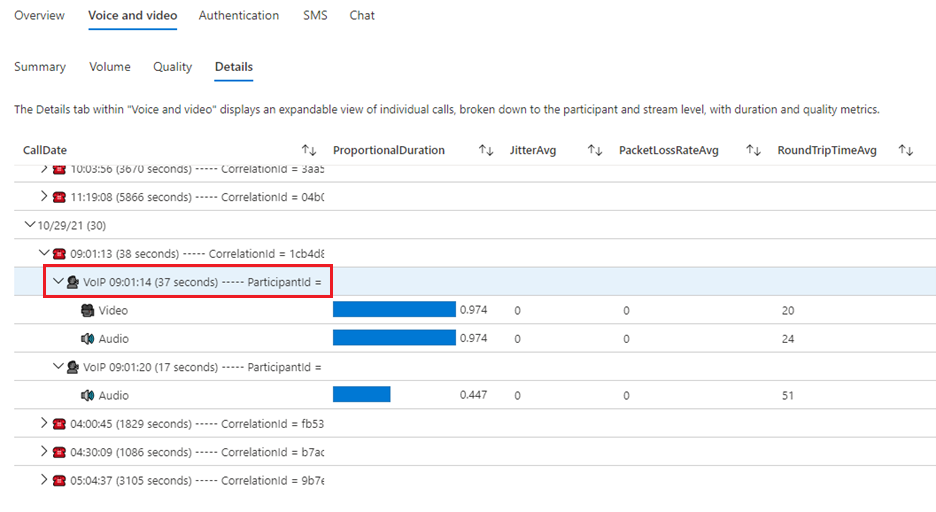936x512 pixels.
Task: Select the 10/29/21 (30) date label
Action: [72, 226]
